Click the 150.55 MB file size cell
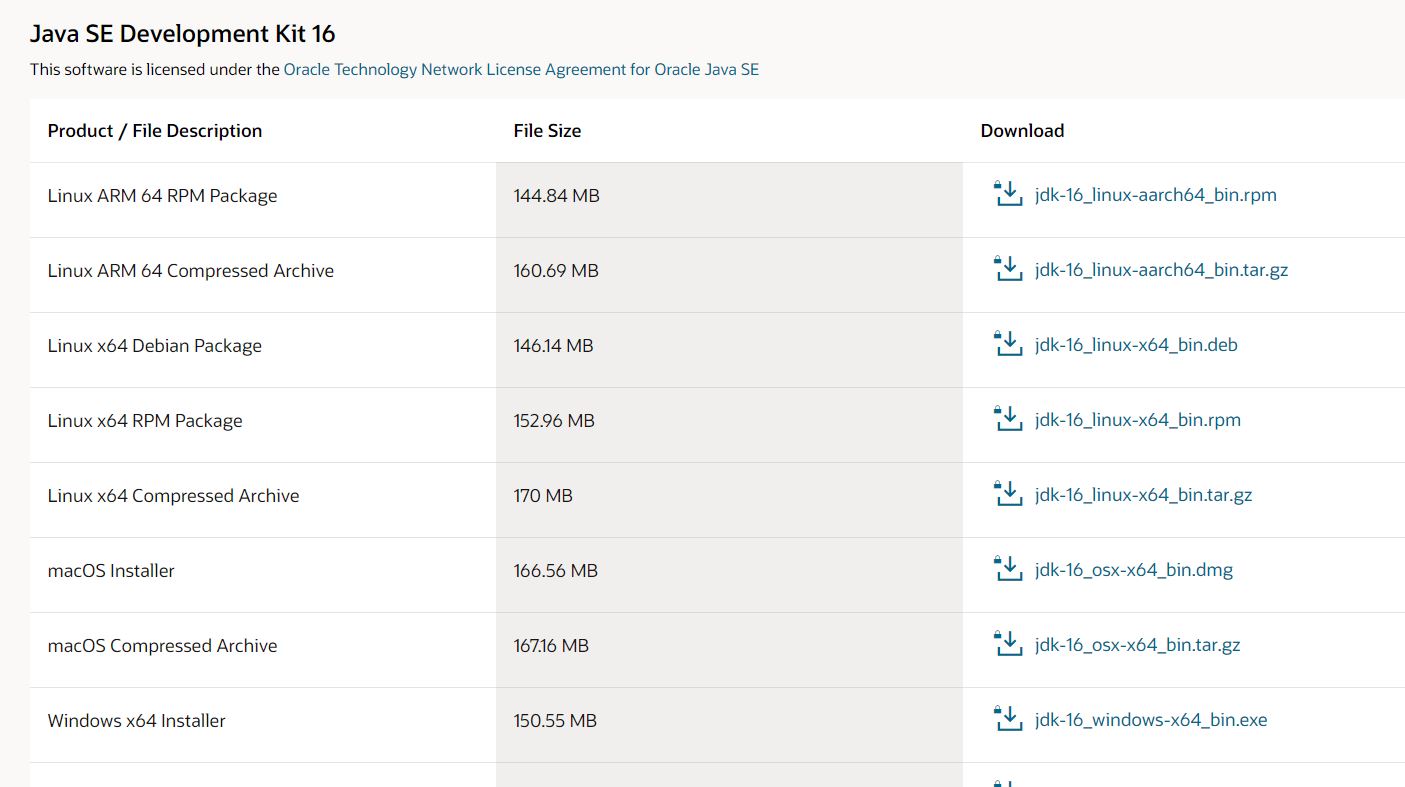This screenshot has width=1405, height=787. click(x=729, y=725)
